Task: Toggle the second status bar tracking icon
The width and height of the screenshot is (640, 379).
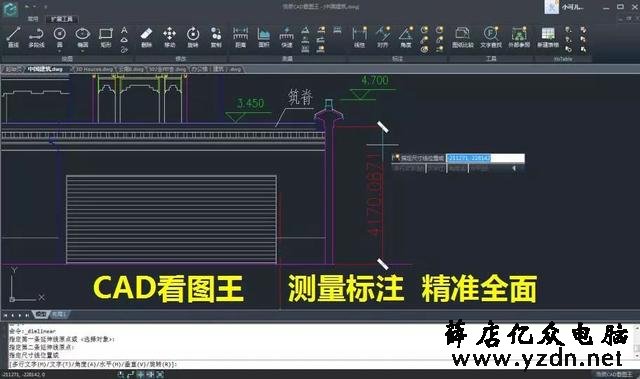Action: tap(131, 374)
